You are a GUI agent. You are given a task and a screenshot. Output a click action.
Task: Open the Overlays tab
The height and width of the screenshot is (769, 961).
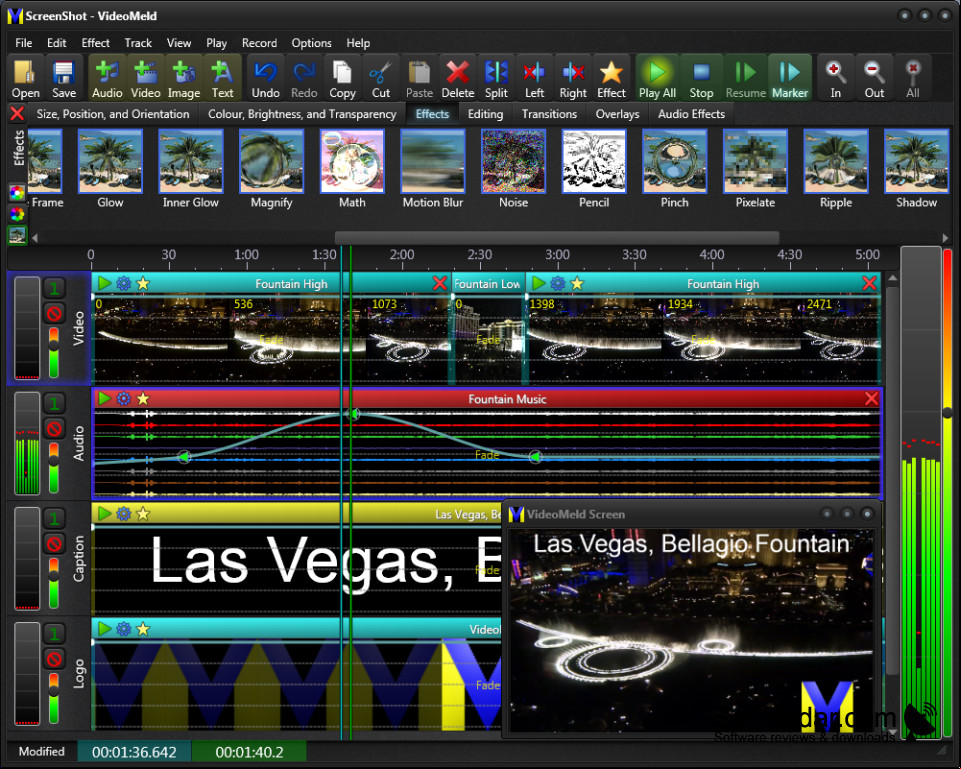(x=617, y=114)
